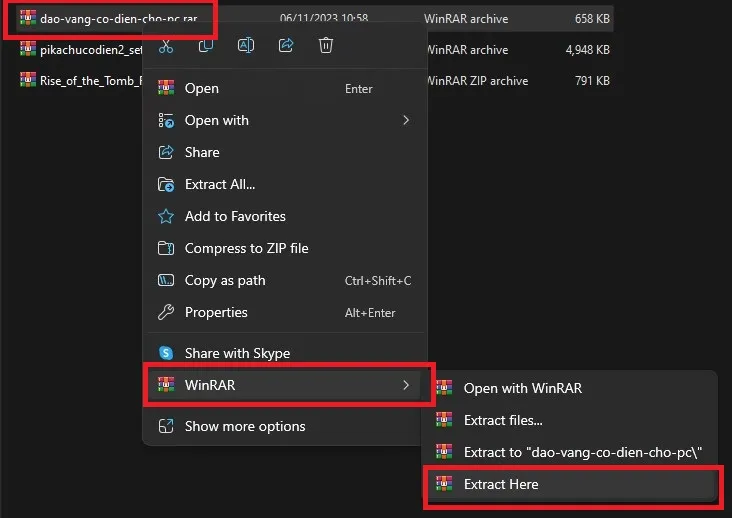Click the WinRAR ZIP archive type cell

(477, 81)
